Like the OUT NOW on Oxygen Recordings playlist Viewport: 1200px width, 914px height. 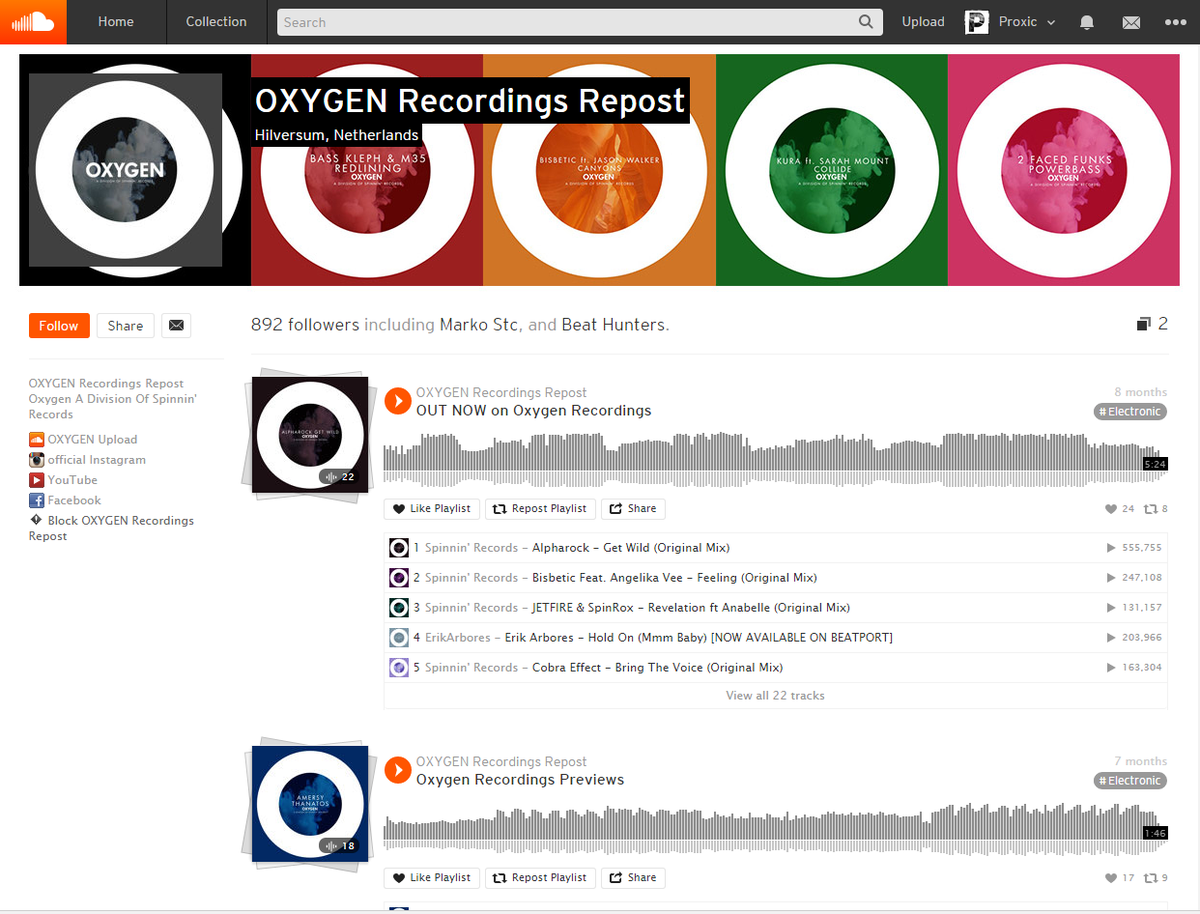(x=432, y=509)
